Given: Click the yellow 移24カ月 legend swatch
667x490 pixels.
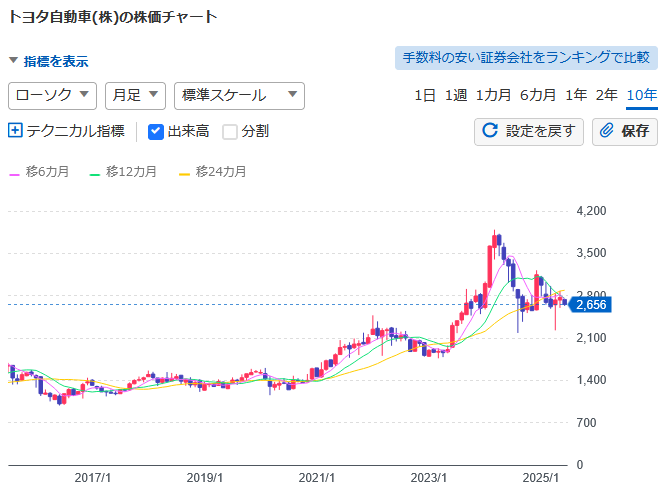Looking at the screenshot, I should pos(184,174).
